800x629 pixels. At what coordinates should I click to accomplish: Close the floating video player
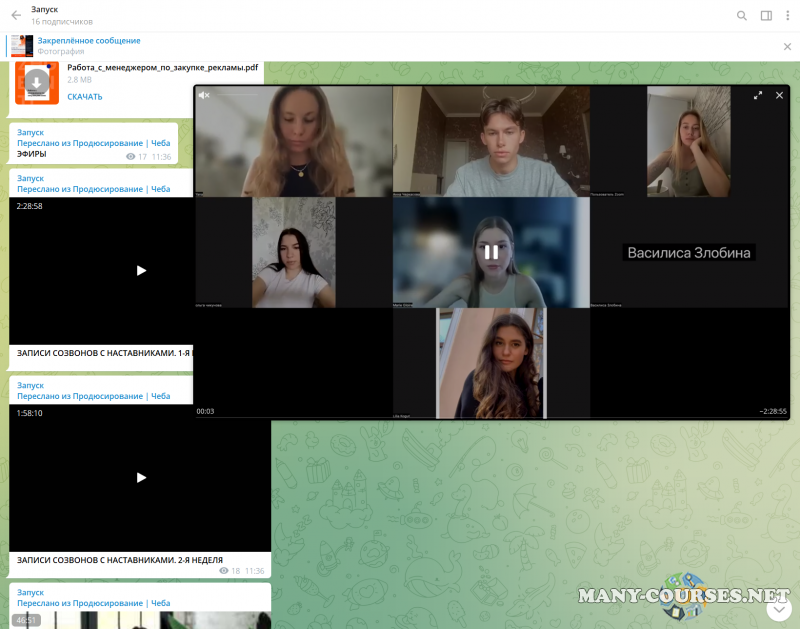(x=779, y=95)
